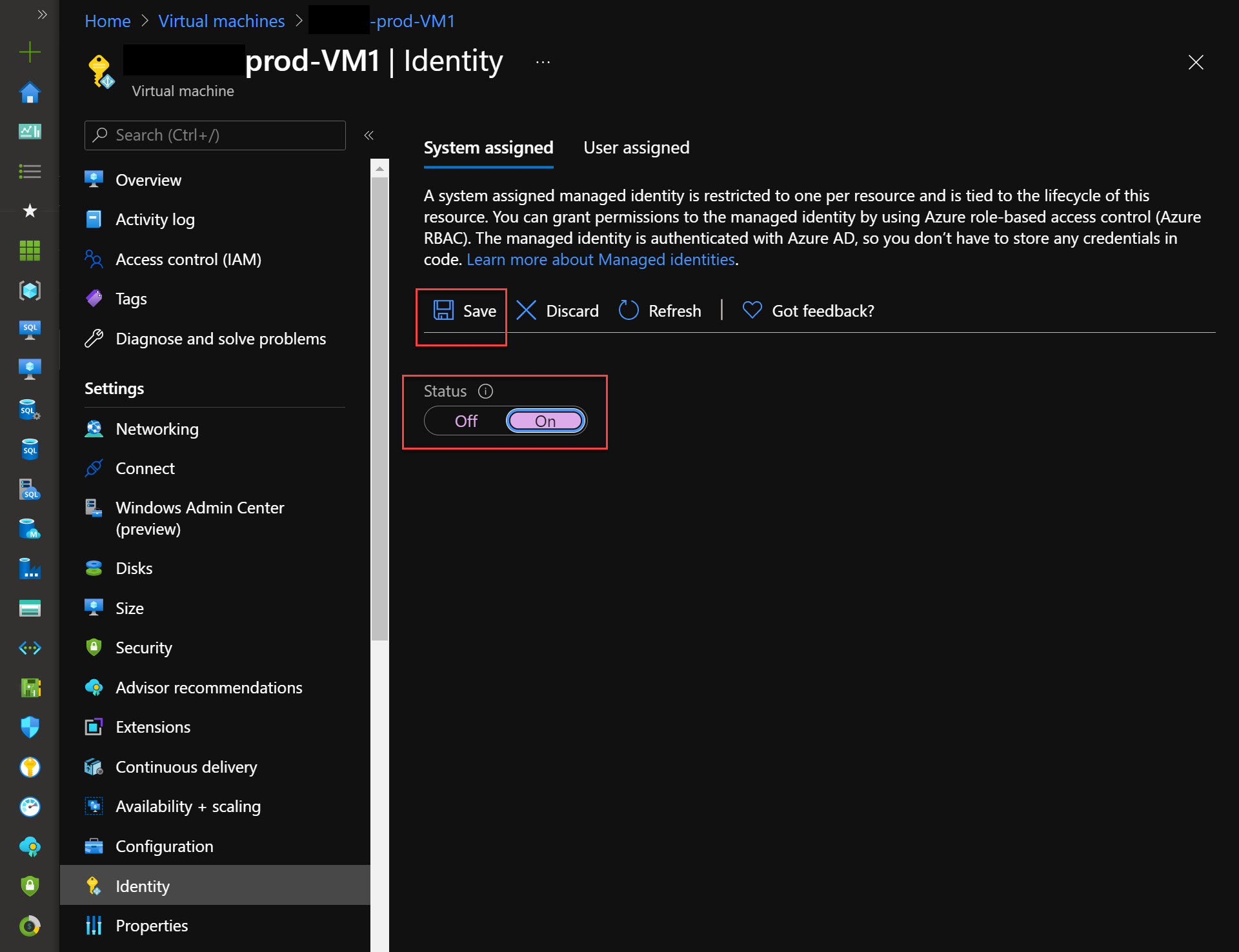Click the Search (Ctrl+/) field
This screenshot has height=952, width=1239.
pos(215,135)
